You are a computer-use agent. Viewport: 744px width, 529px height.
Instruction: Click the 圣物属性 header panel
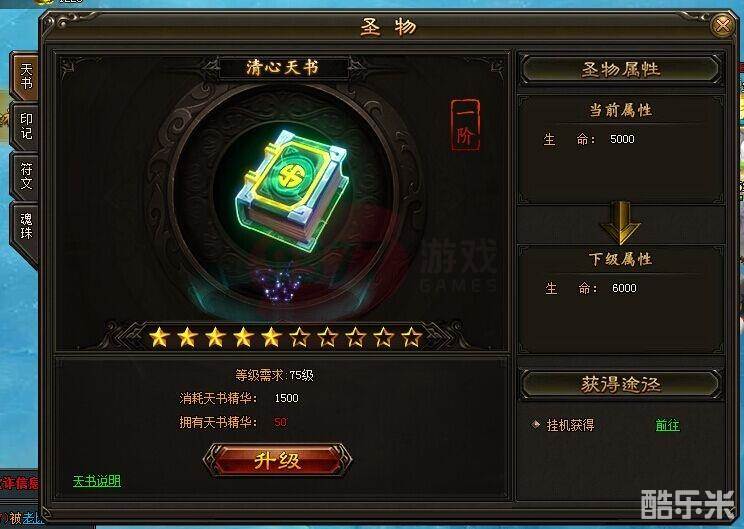coord(621,70)
